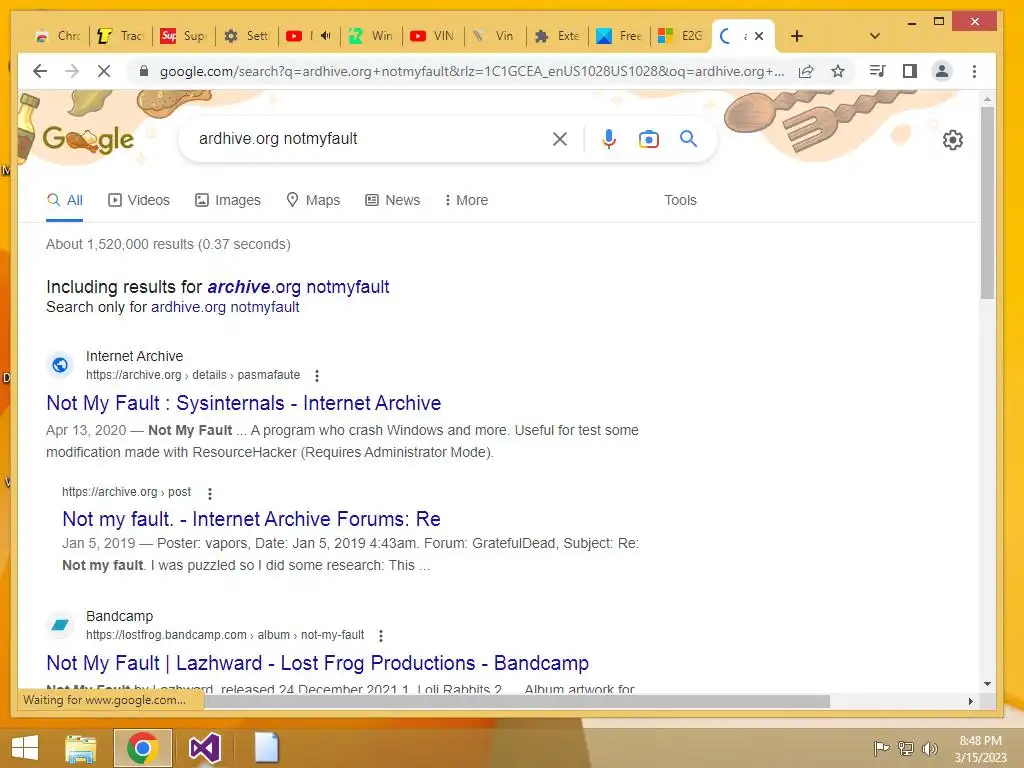Click the browser forward arrow
The image size is (1024, 768).
point(72,71)
